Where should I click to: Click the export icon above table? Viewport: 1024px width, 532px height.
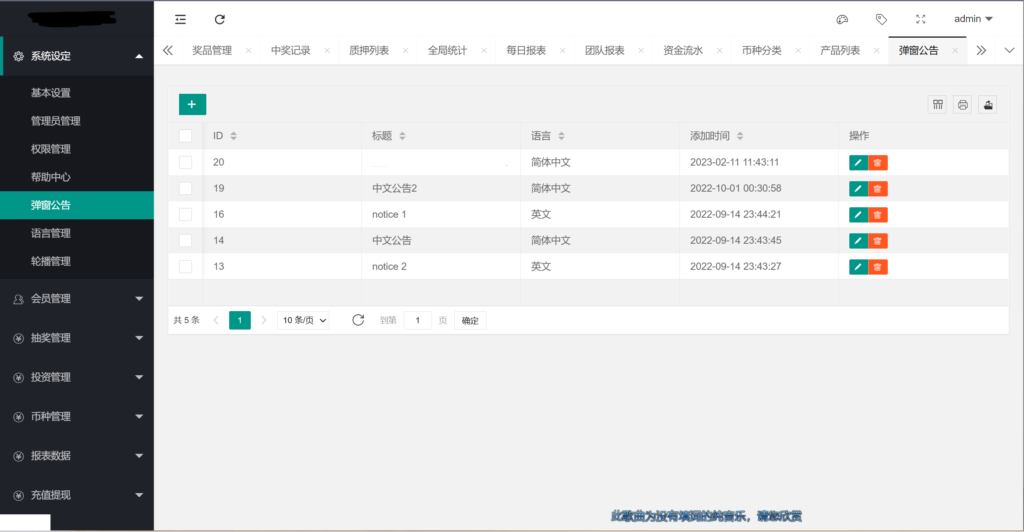pos(987,104)
